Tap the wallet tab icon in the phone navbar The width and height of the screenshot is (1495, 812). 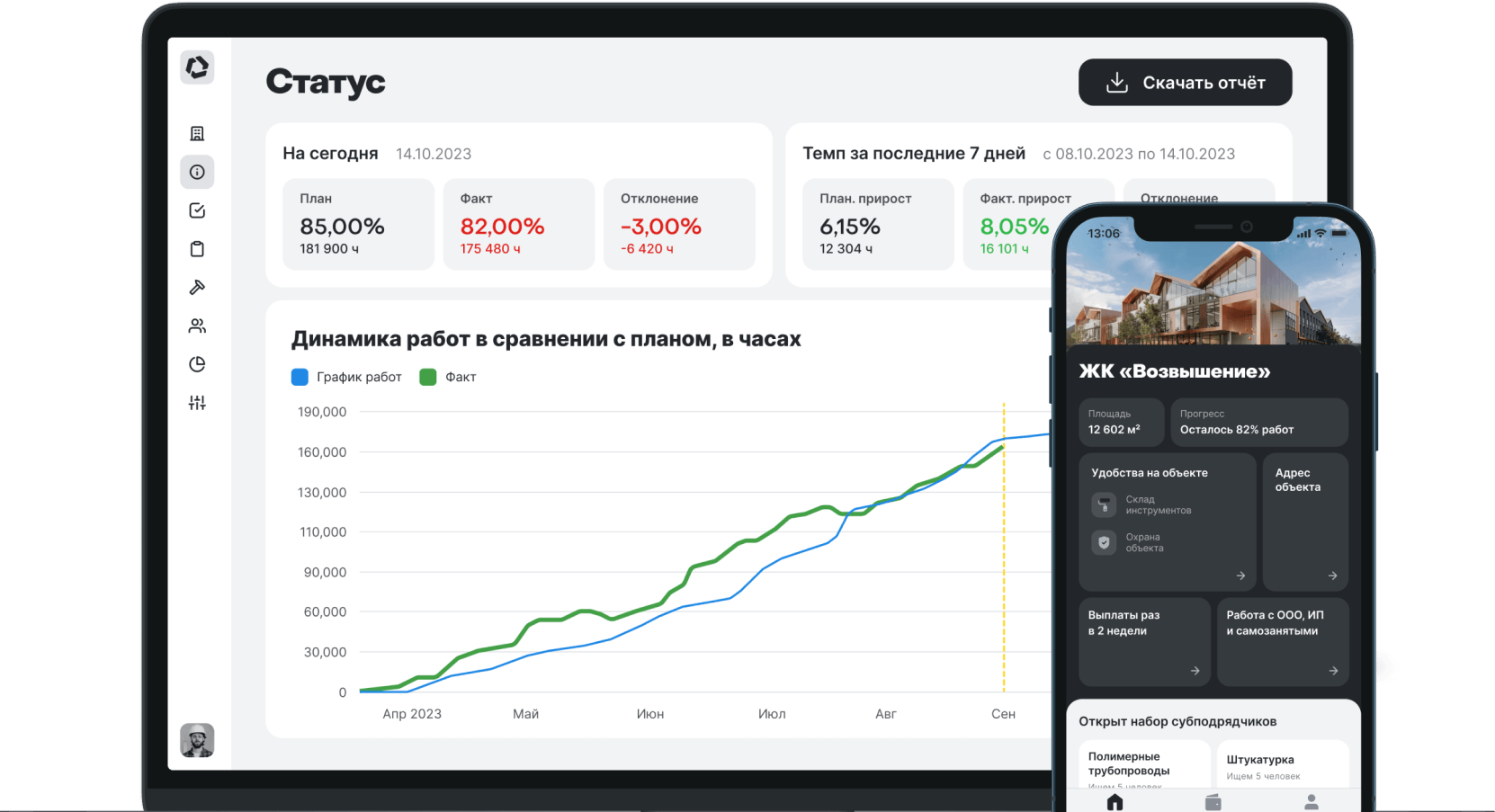(1213, 801)
